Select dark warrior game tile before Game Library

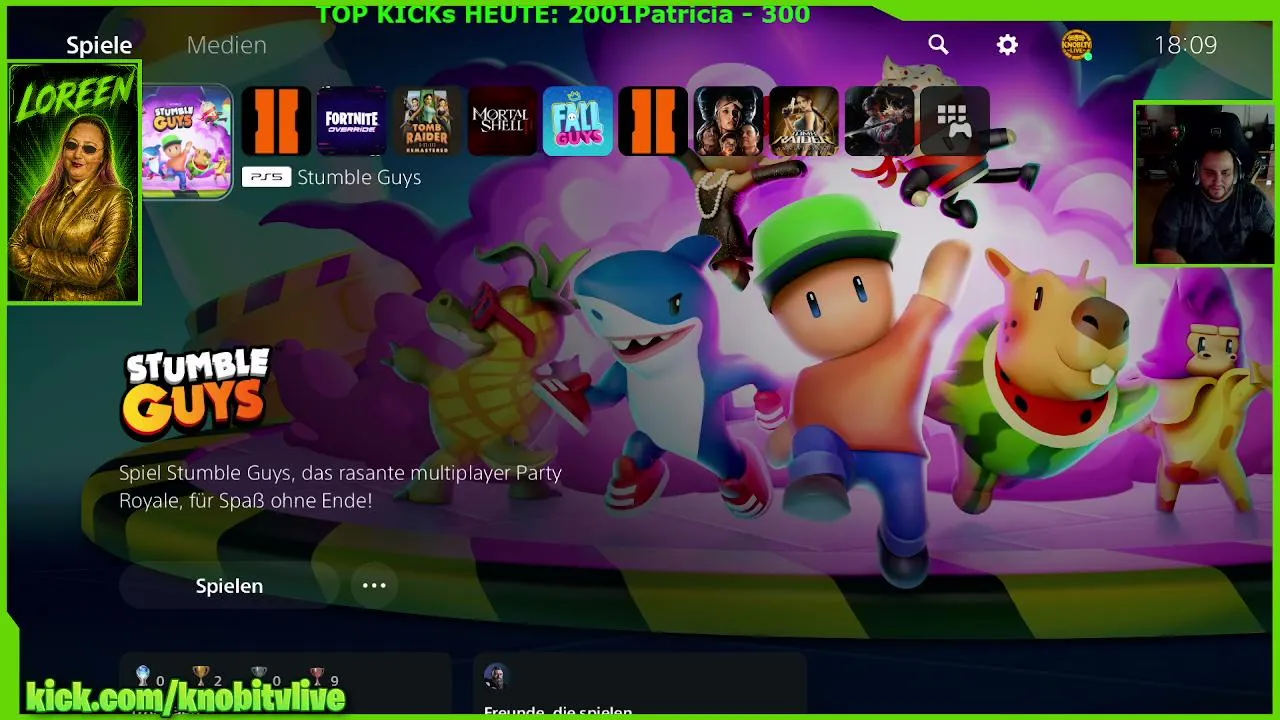(x=879, y=121)
